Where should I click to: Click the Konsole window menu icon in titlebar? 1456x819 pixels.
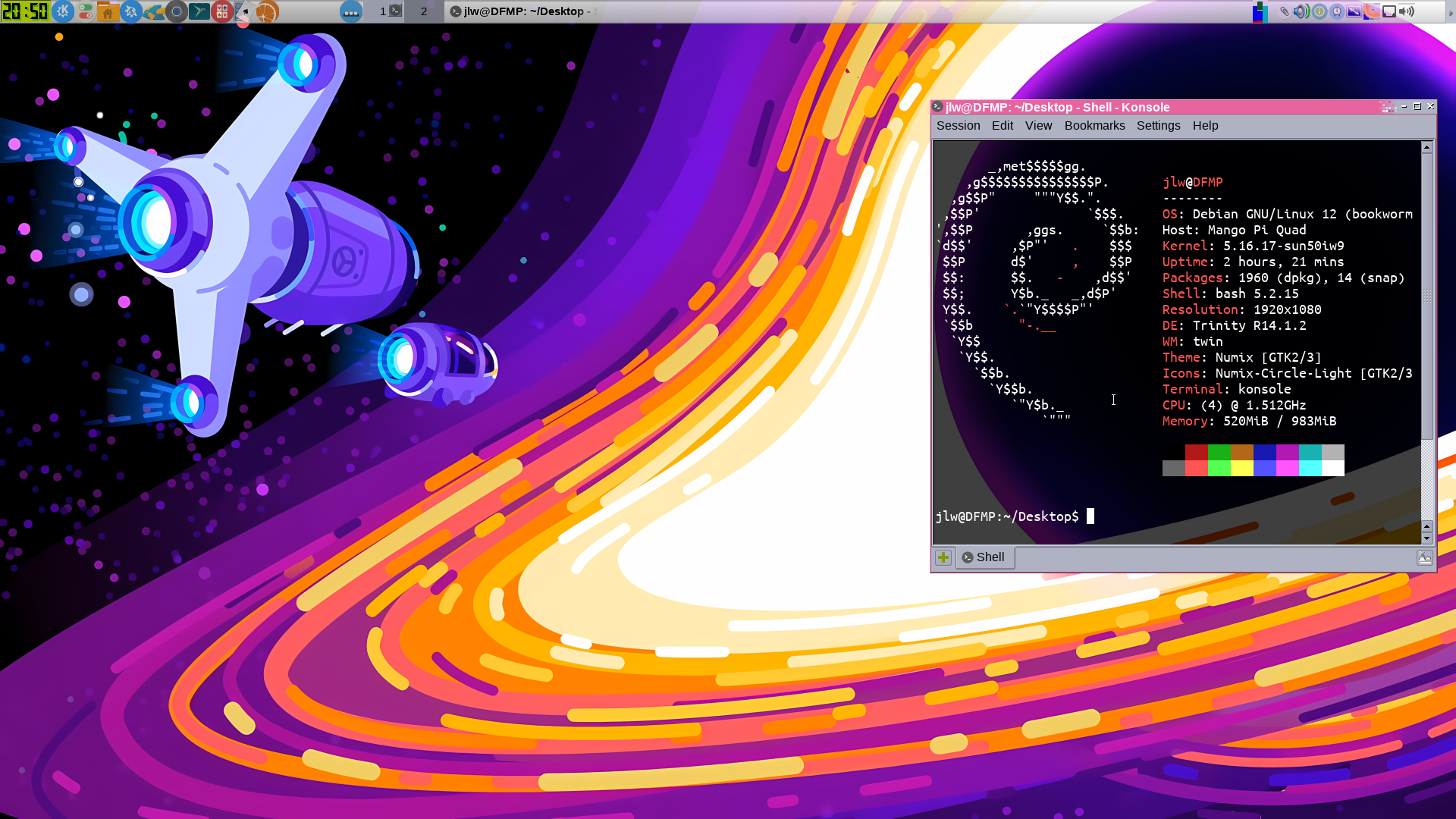pyautogui.click(x=938, y=107)
